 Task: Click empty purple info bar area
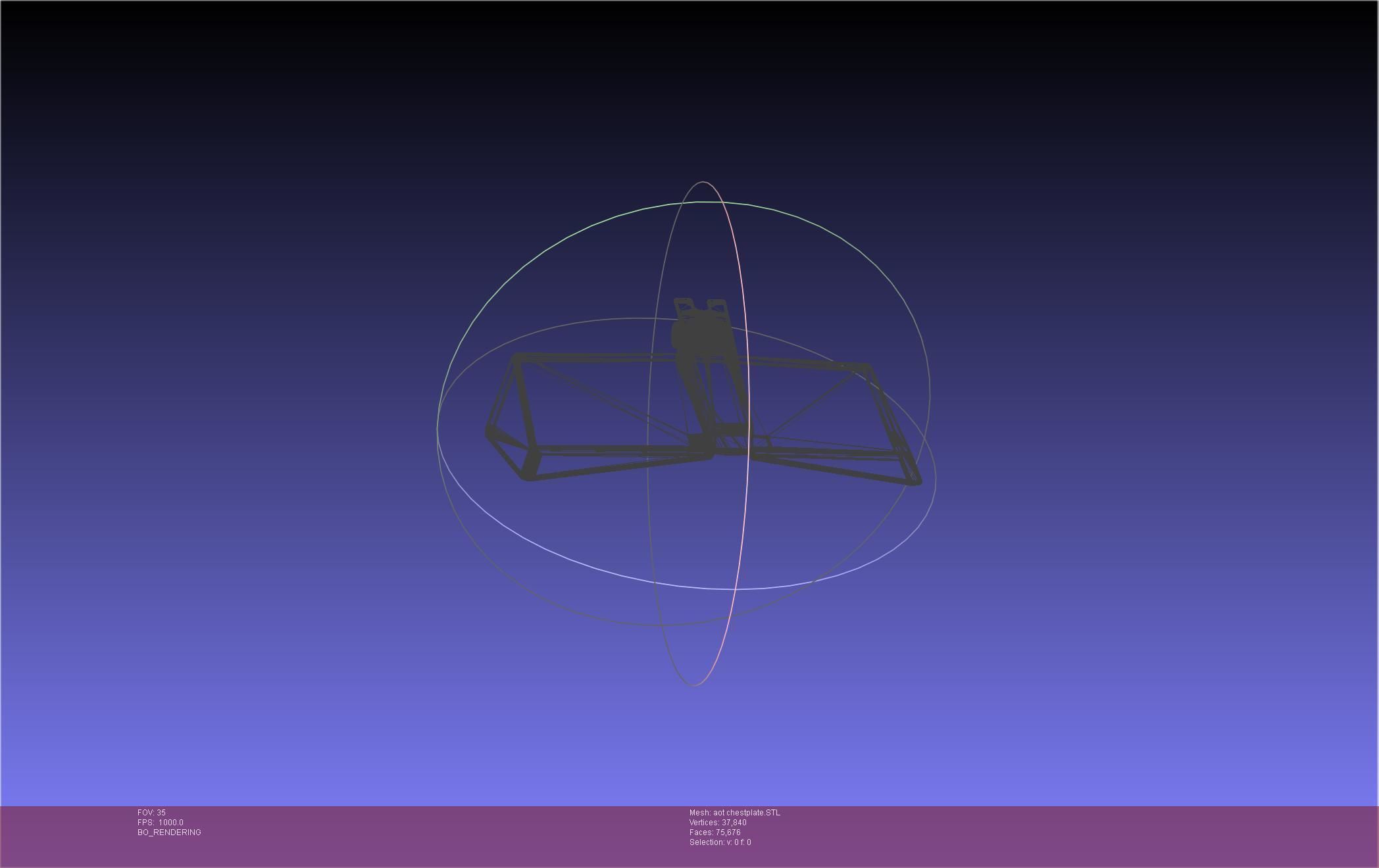coord(1053,836)
